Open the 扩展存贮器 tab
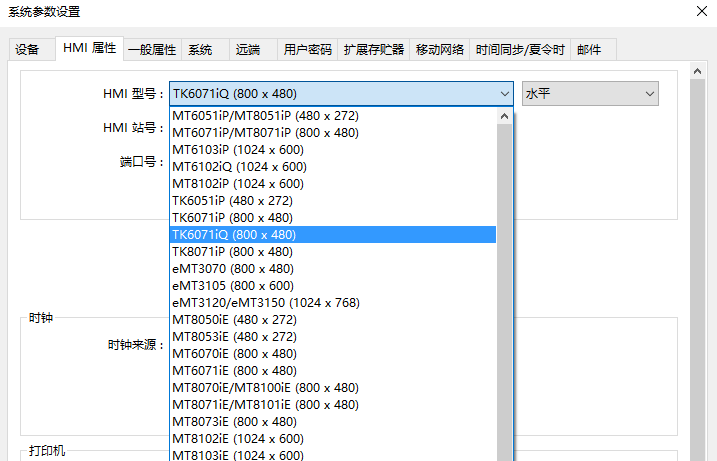This screenshot has height=461, width=717. 373,49
